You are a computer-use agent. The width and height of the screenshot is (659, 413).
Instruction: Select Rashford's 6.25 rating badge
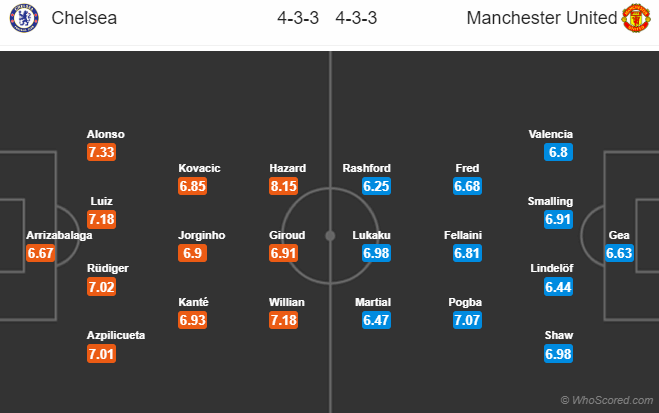tap(377, 186)
